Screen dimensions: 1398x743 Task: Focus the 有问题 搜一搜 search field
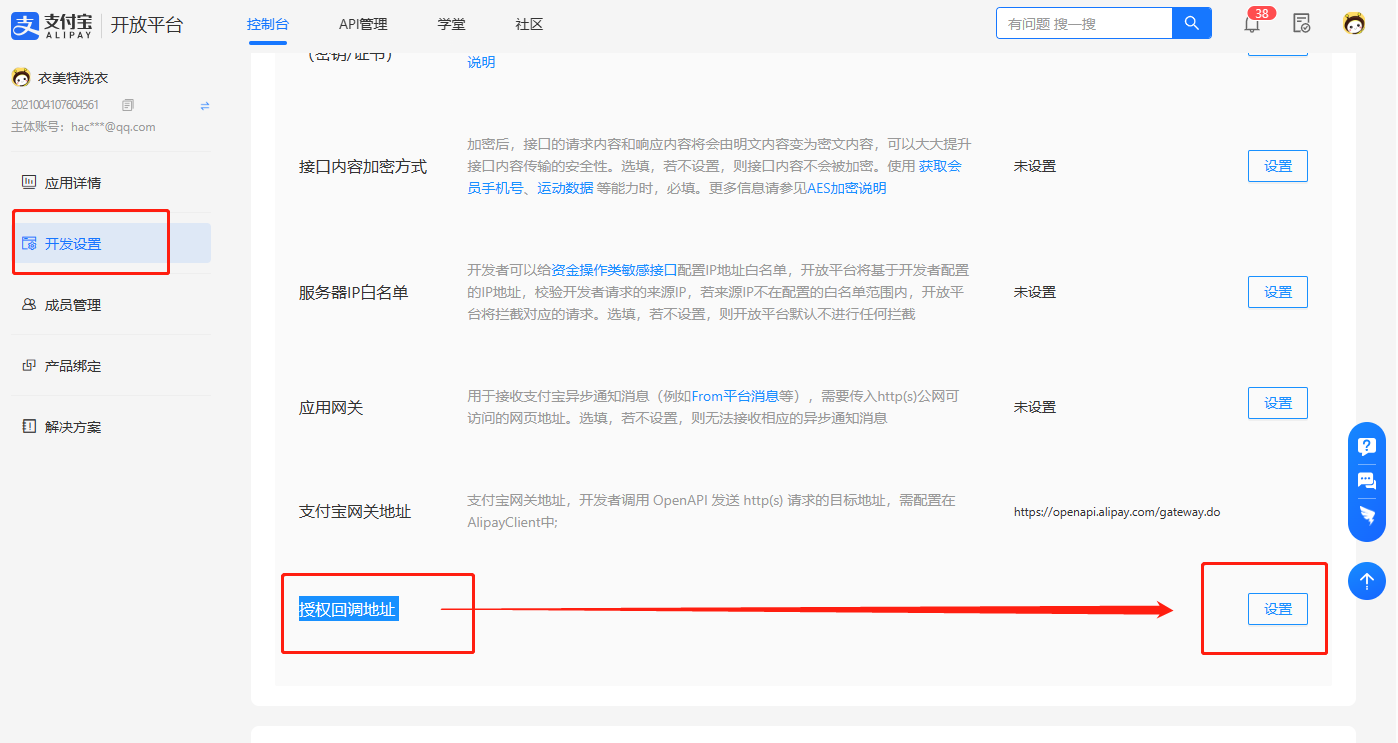(x=1083, y=23)
